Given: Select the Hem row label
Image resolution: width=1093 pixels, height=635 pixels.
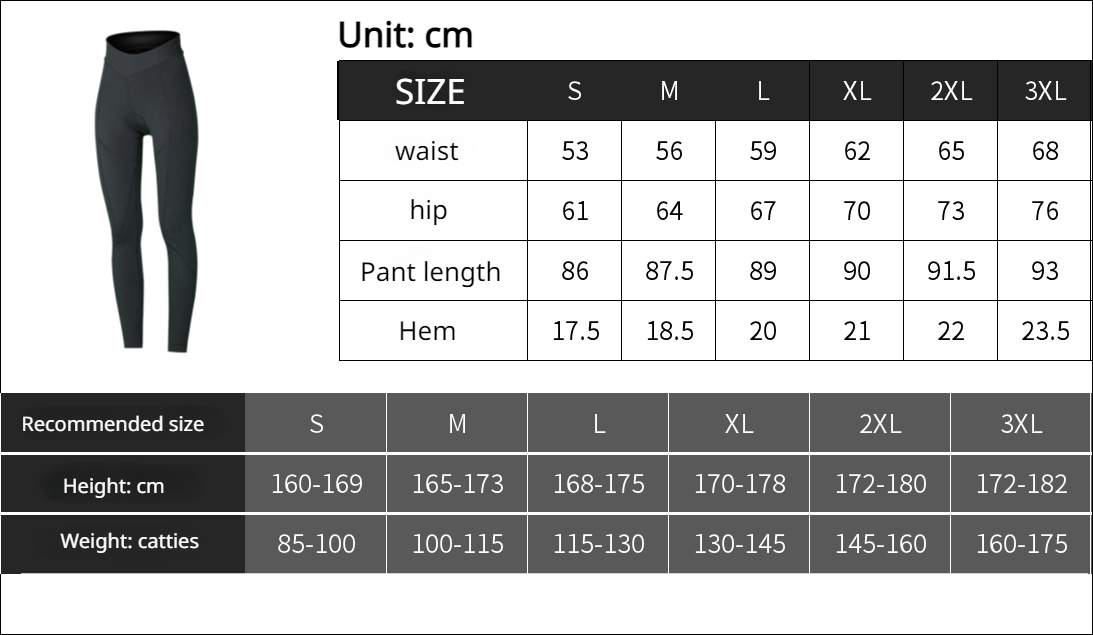Looking at the screenshot, I should pos(427,331).
